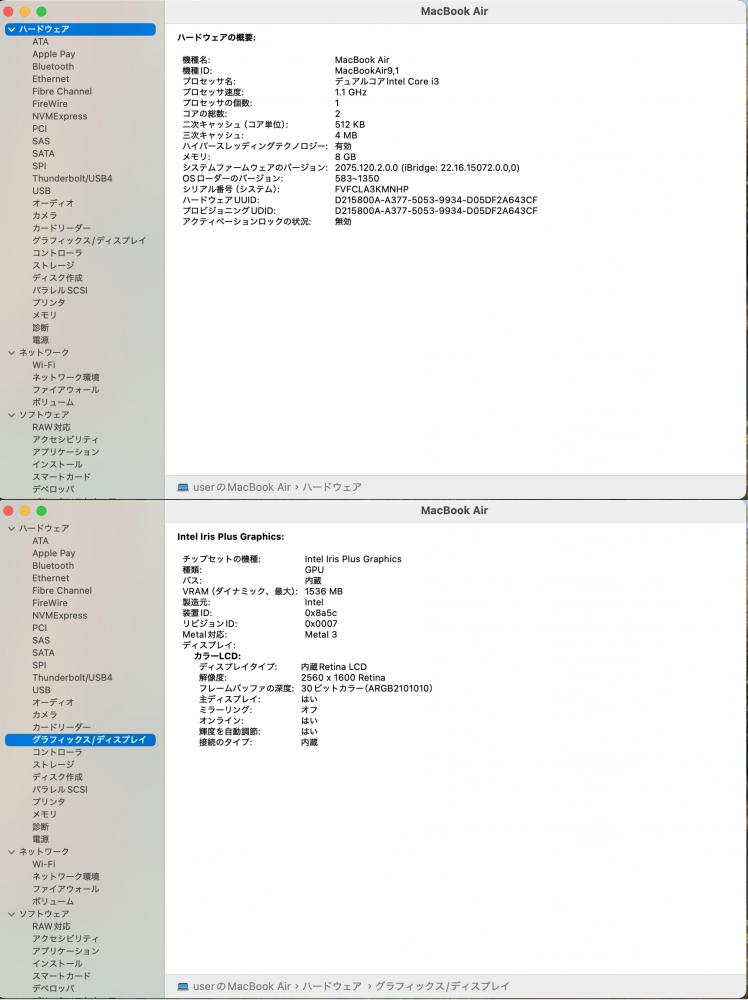
Task: Collapse ネットワーク chevron in hardware overview window
Action: click(x=11, y=353)
